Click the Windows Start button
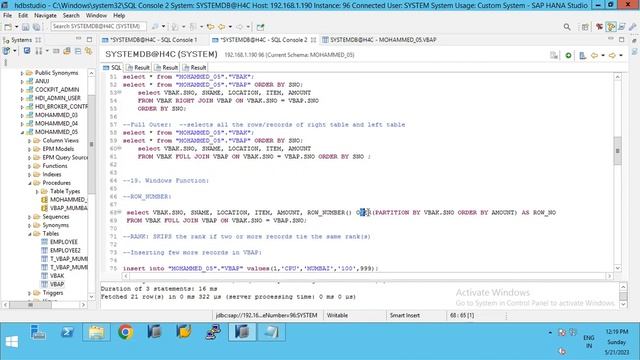Viewport: 640px width, 360px height. [x=11, y=341]
